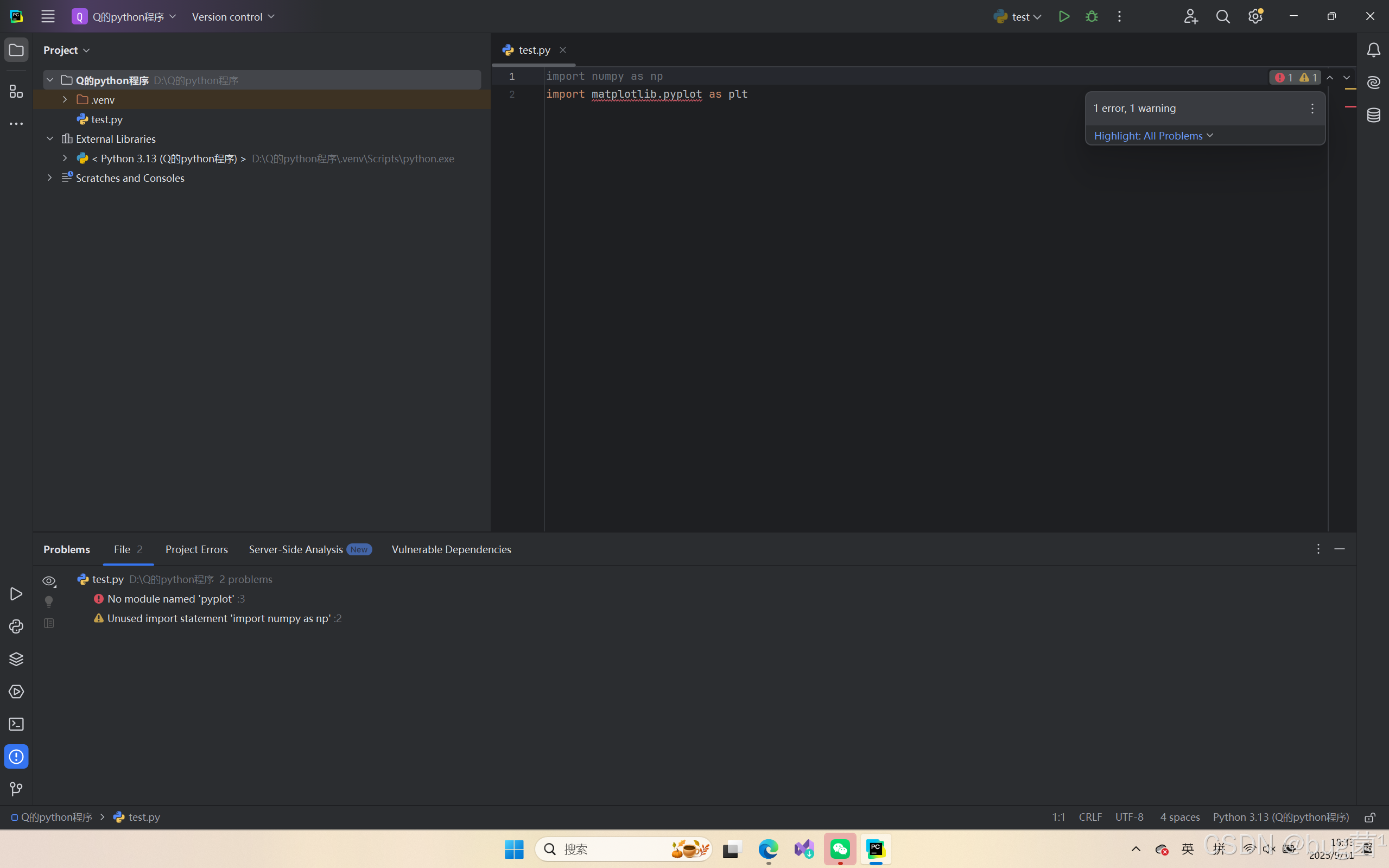Switch to Project Errors tab
This screenshot has width=1389, height=868.
196,549
